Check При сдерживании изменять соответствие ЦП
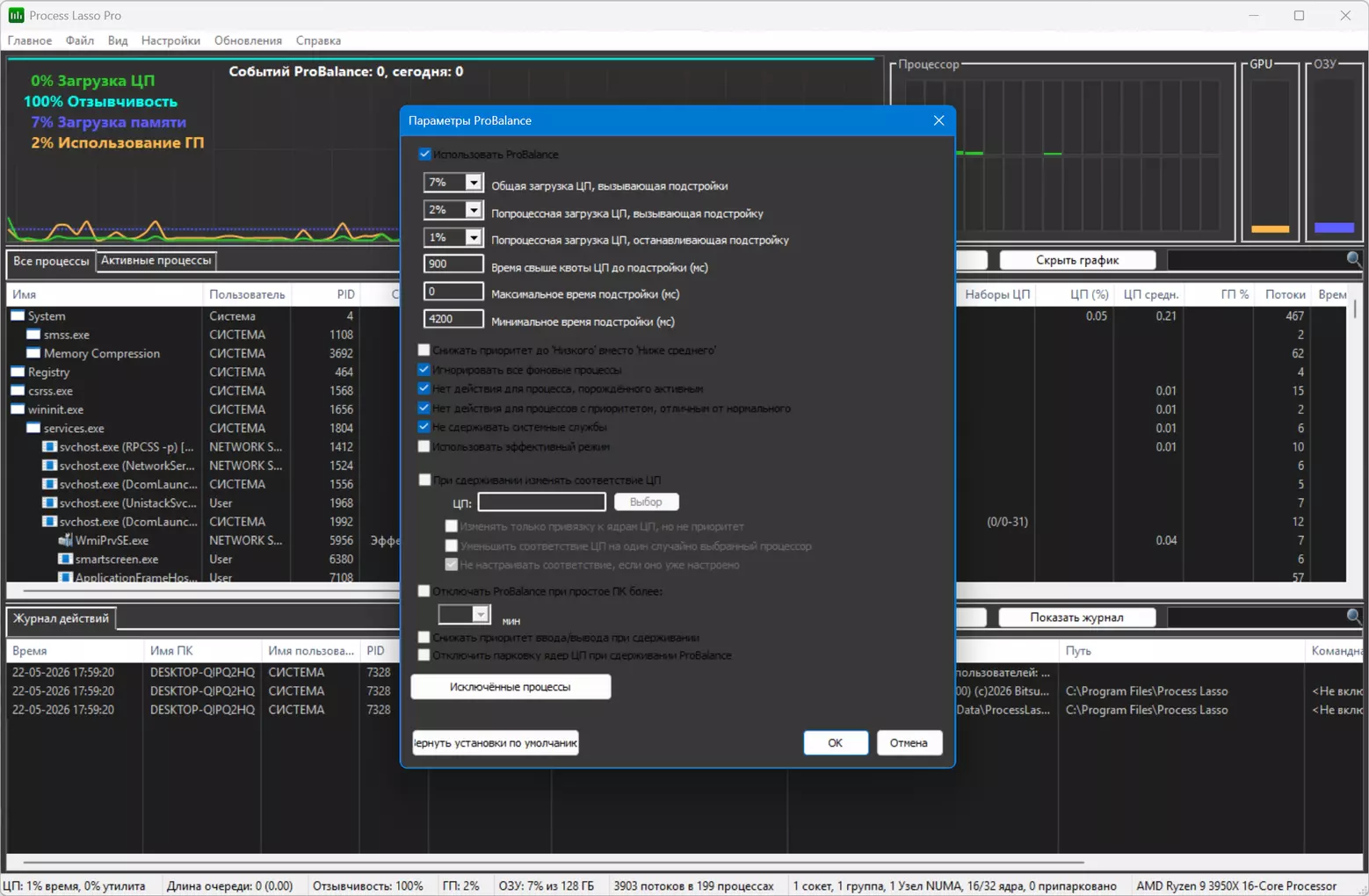Viewport: 1369px width, 896px height. (425, 480)
